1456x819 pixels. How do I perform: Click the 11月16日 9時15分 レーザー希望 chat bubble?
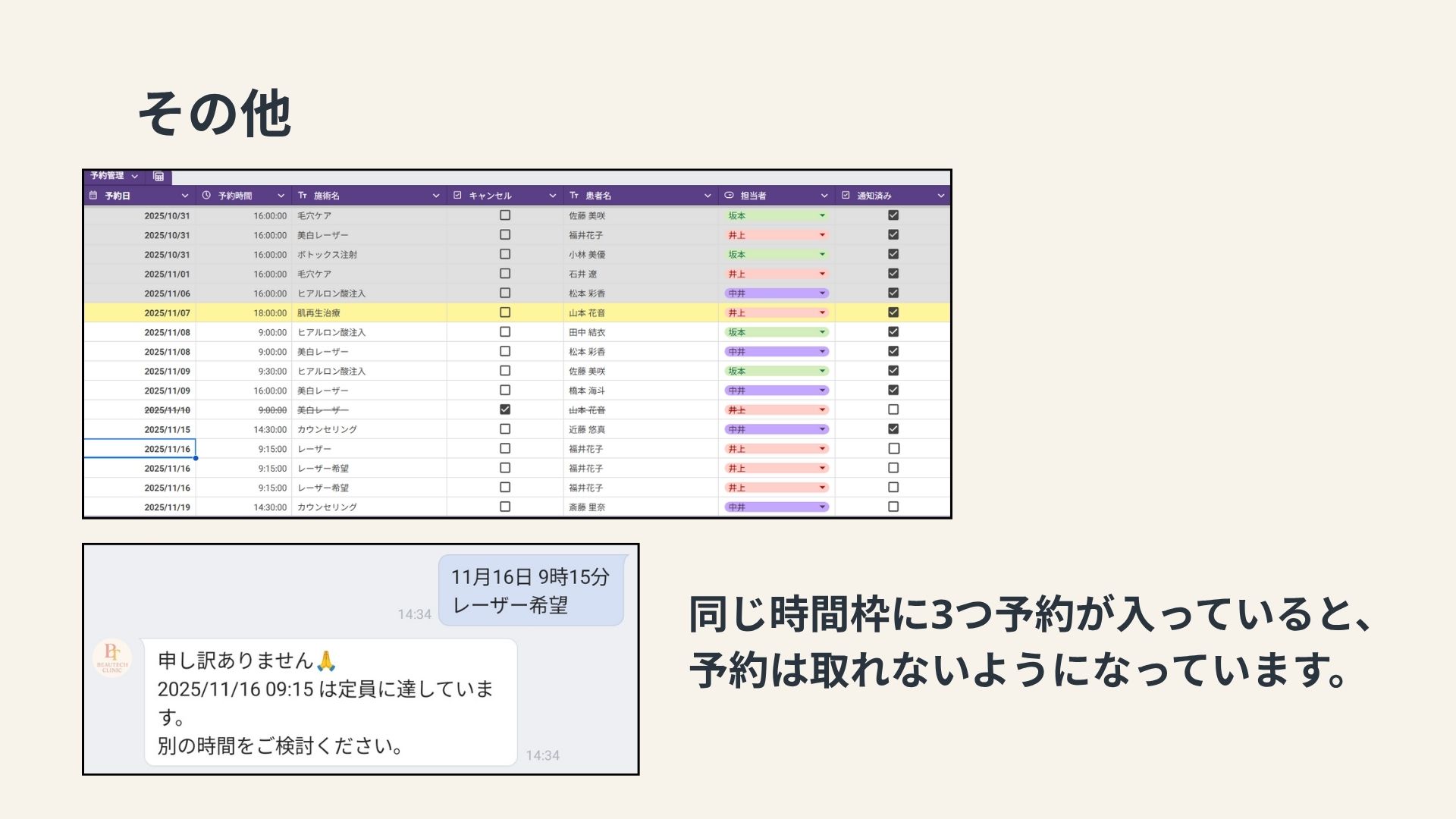click(x=531, y=591)
